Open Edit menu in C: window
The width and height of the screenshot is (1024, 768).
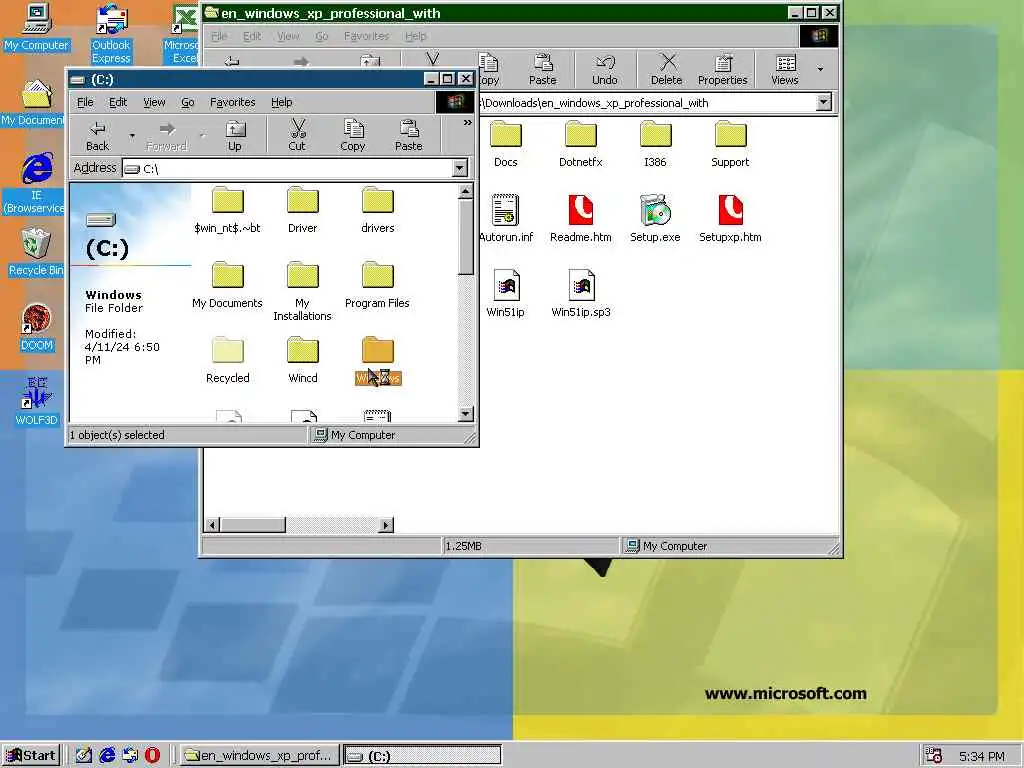point(118,102)
